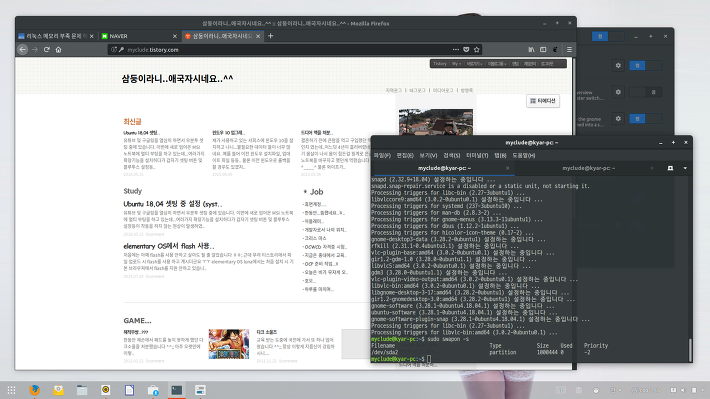710x399 pixels.
Task: Open the Study category heading
Action: pos(132,191)
